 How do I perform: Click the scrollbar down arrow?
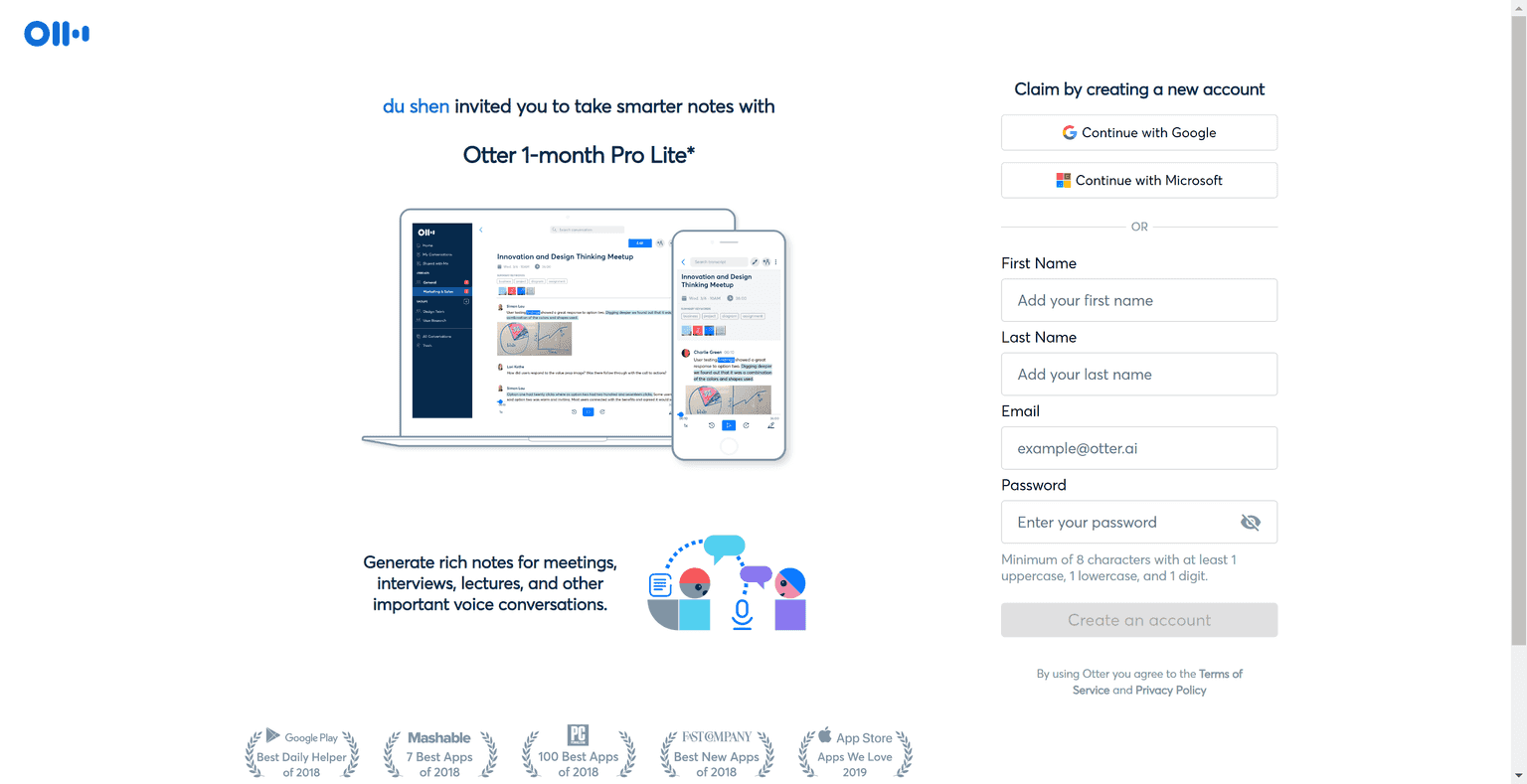1519,776
